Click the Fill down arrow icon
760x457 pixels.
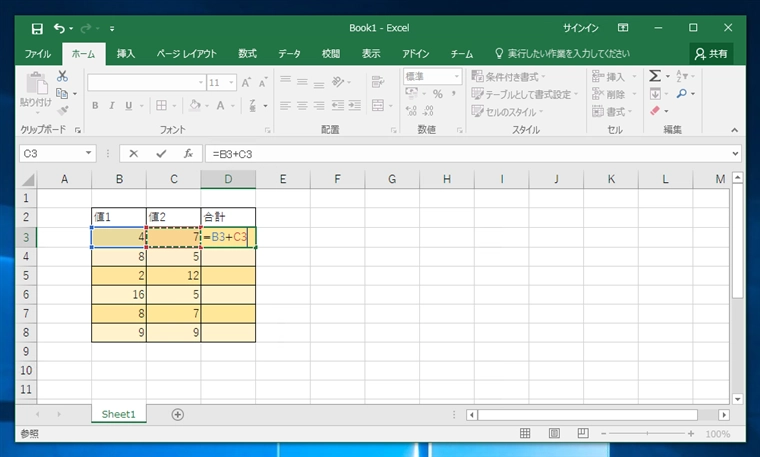655,94
